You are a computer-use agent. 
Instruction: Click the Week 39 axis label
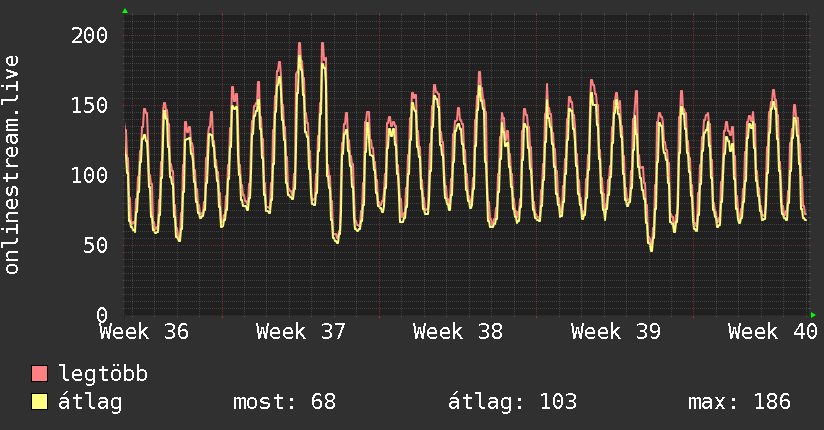pos(615,332)
